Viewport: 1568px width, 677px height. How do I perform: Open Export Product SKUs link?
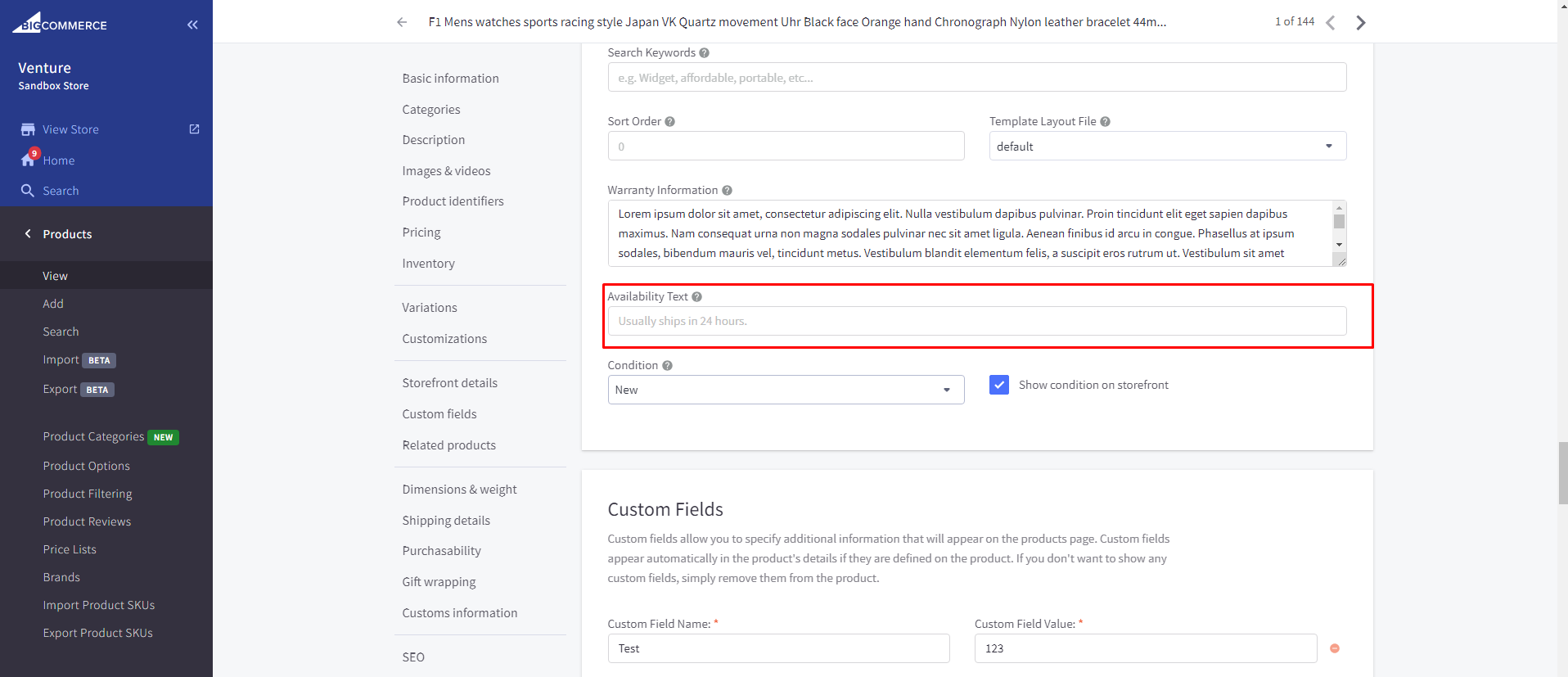(97, 633)
